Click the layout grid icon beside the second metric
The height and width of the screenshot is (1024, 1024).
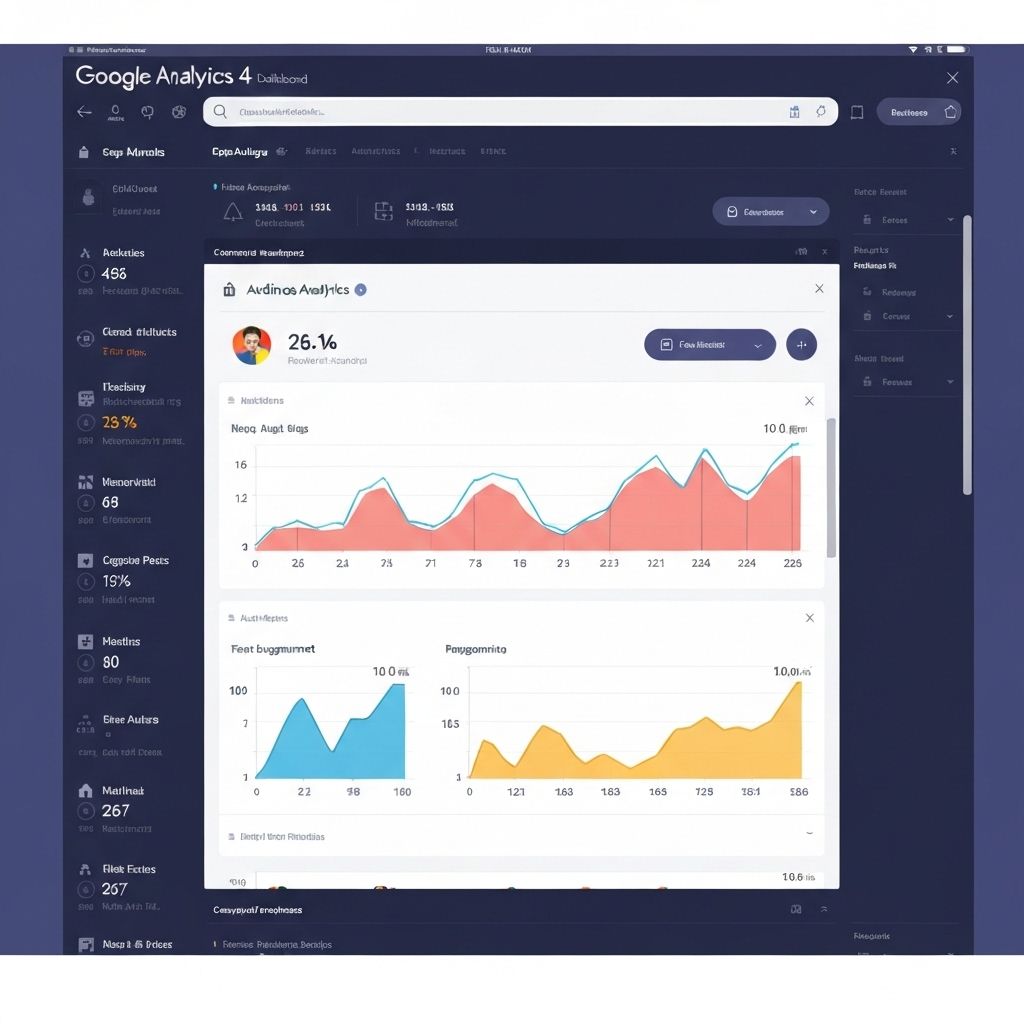click(383, 211)
